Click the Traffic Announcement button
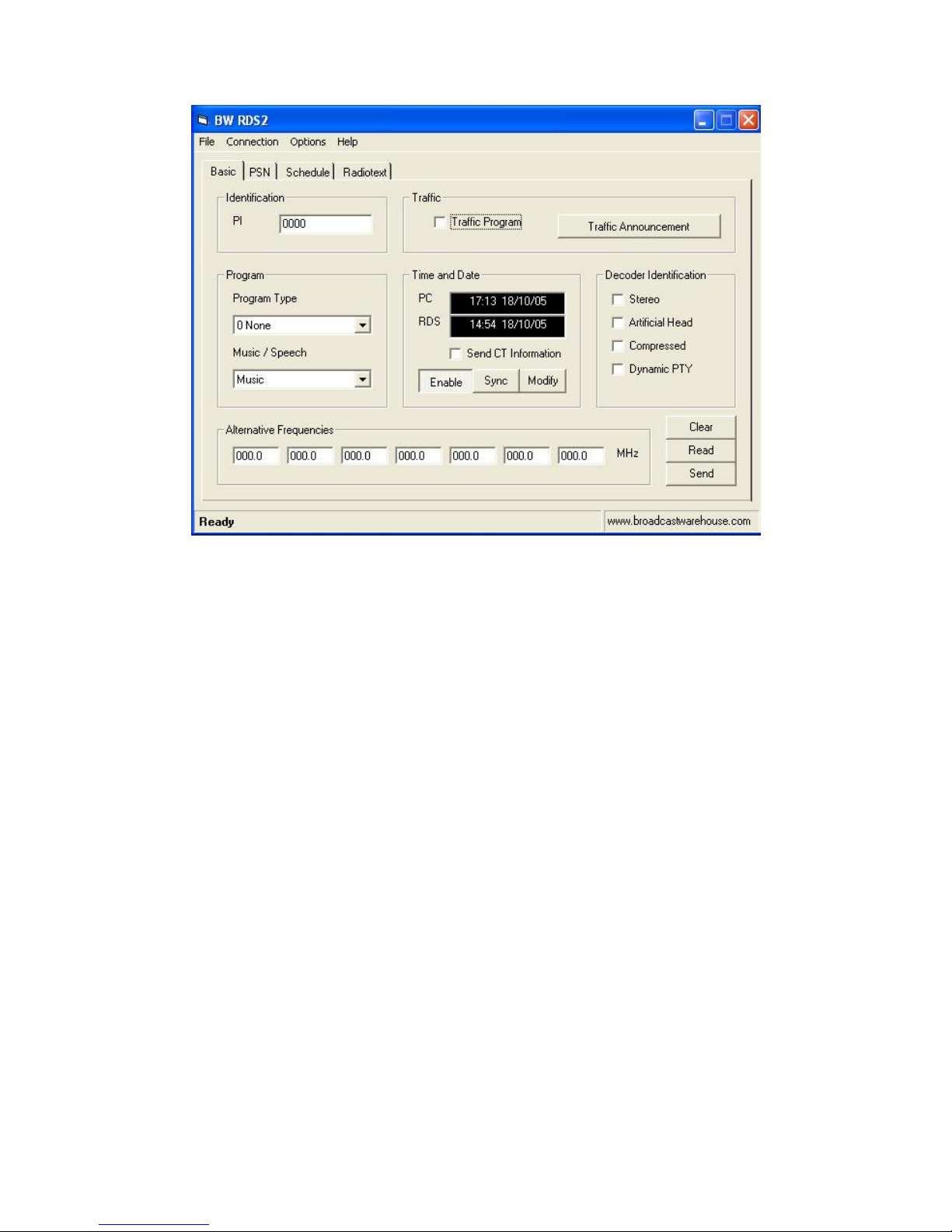Image resolution: width=952 pixels, height=1232 pixels. 639,226
